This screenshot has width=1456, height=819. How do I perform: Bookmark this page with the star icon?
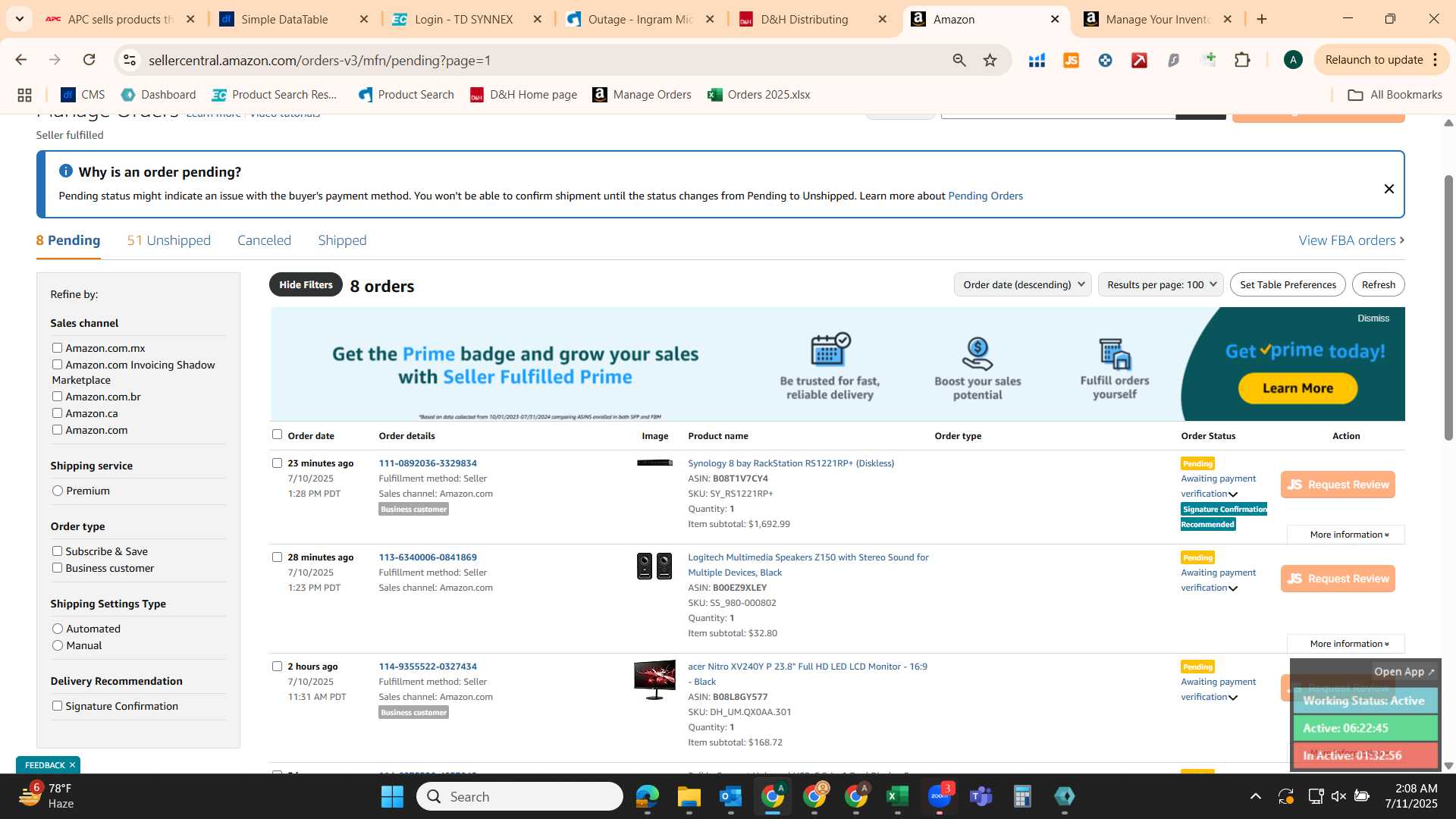tap(990, 60)
